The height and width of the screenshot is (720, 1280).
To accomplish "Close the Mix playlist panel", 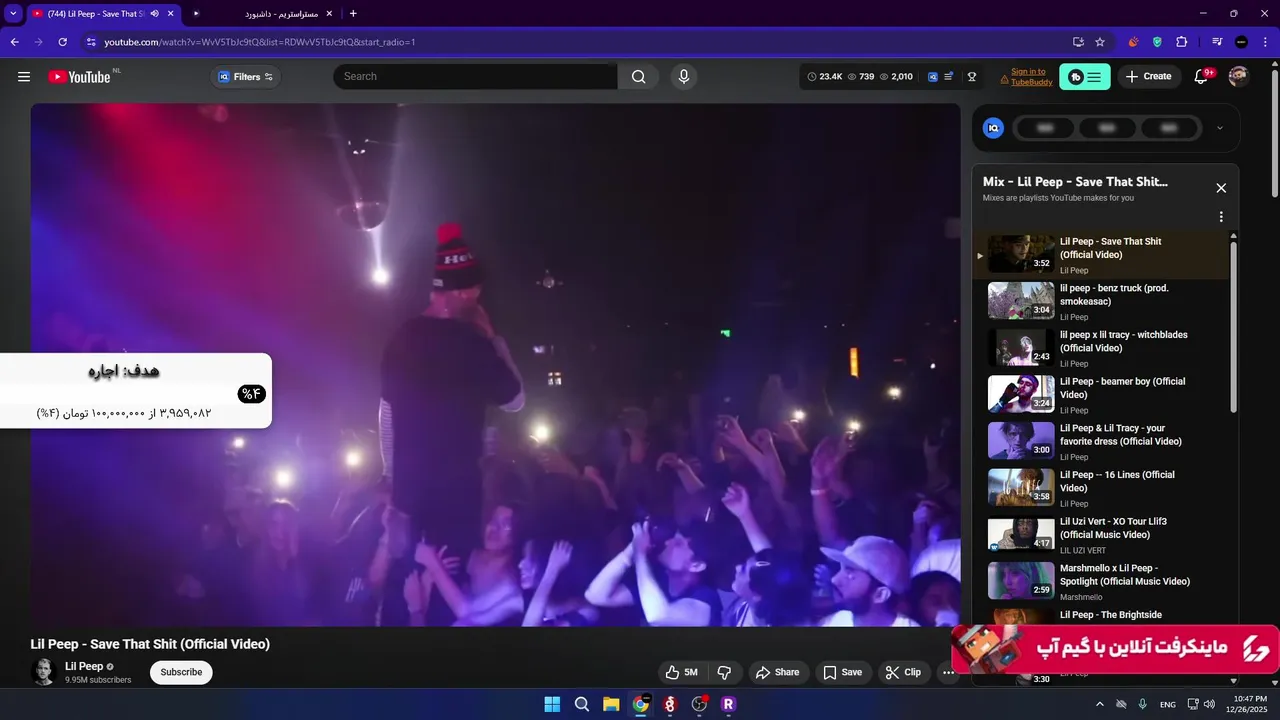I will coord(1221,188).
